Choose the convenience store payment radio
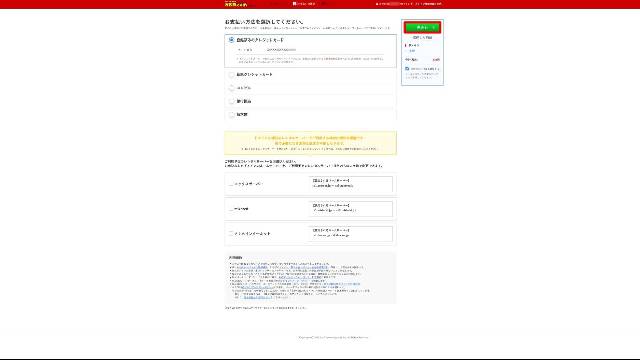Image resolution: width=640 pixels, height=360 pixels. [231, 88]
